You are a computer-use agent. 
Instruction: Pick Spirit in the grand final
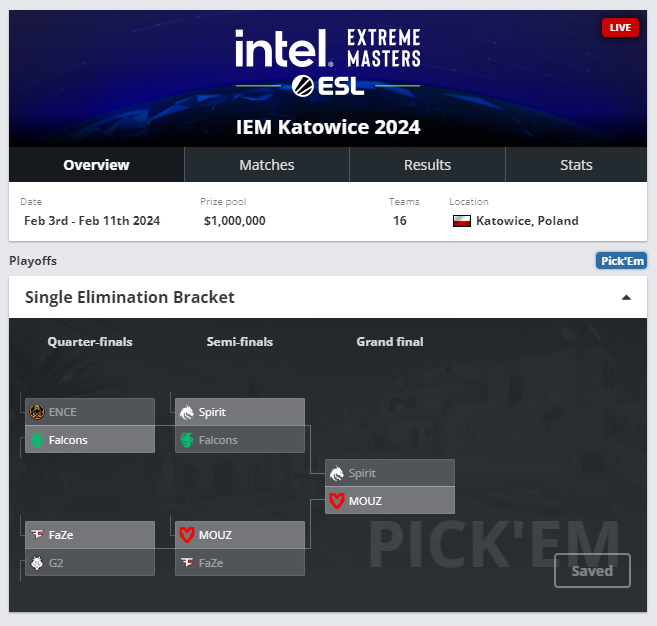click(390, 473)
